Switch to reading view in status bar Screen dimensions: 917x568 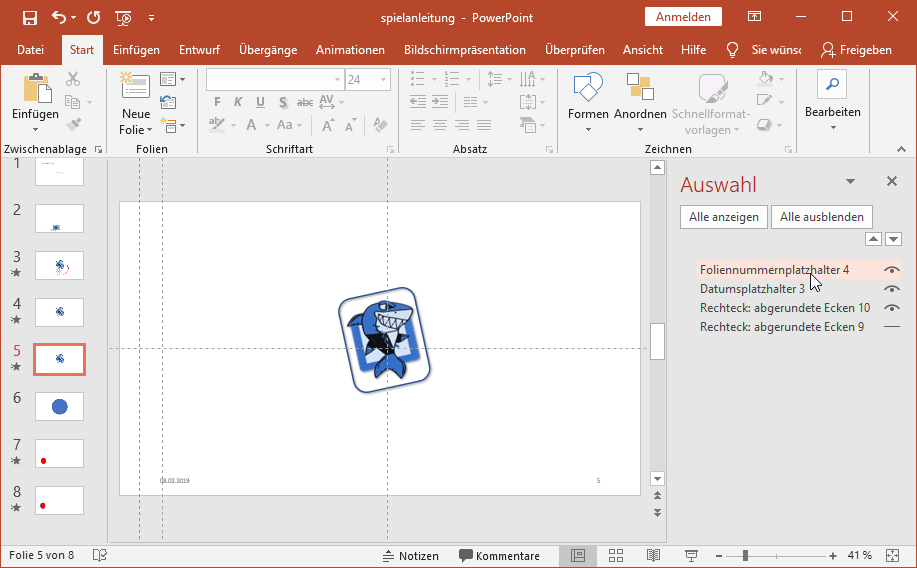pos(653,556)
